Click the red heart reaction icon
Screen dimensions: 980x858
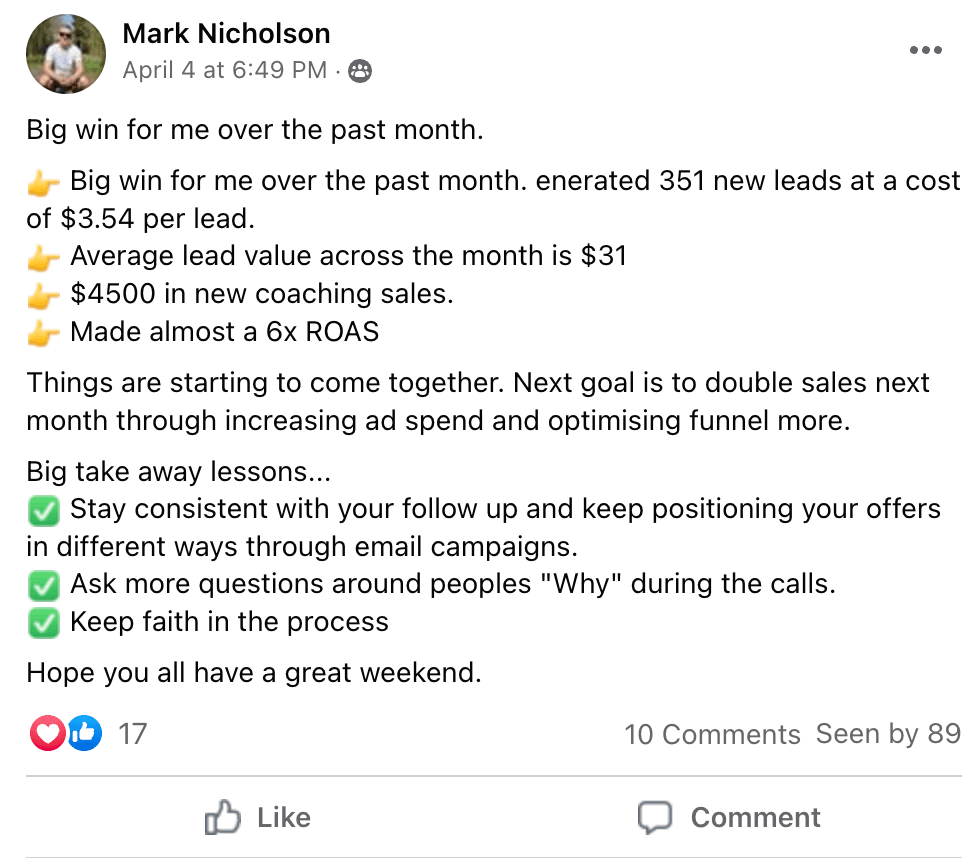click(x=47, y=734)
